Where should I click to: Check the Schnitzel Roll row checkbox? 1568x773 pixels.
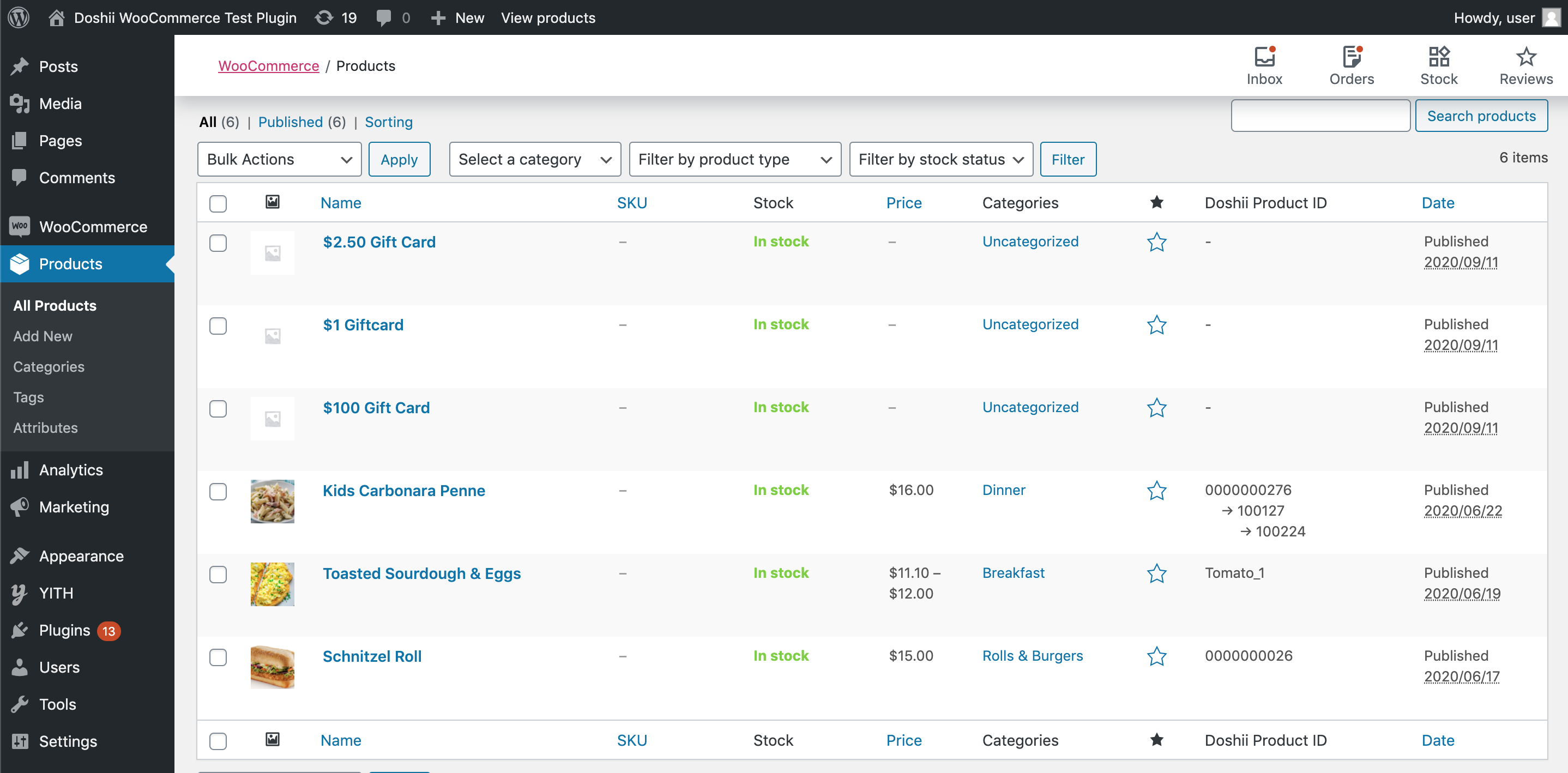coord(218,657)
